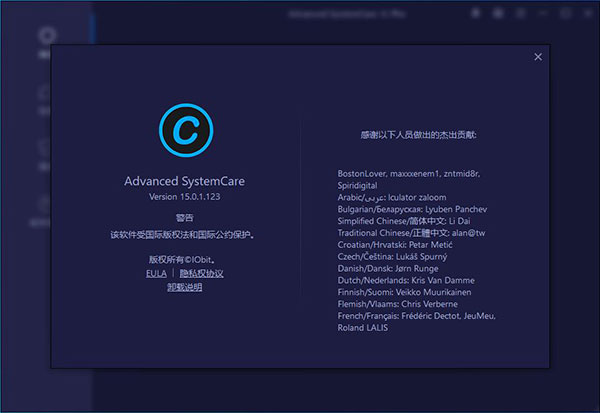Open the EULA link
The image size is (600, 413).
pos(156,273)
